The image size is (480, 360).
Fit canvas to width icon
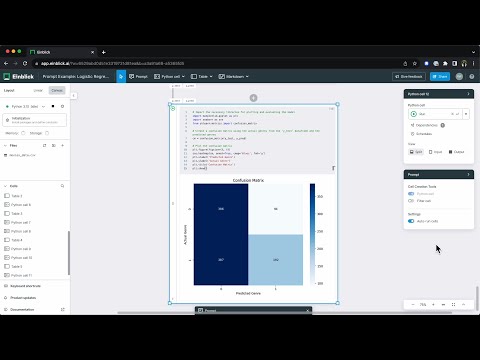pyautogui.click(x=443, y=305)
